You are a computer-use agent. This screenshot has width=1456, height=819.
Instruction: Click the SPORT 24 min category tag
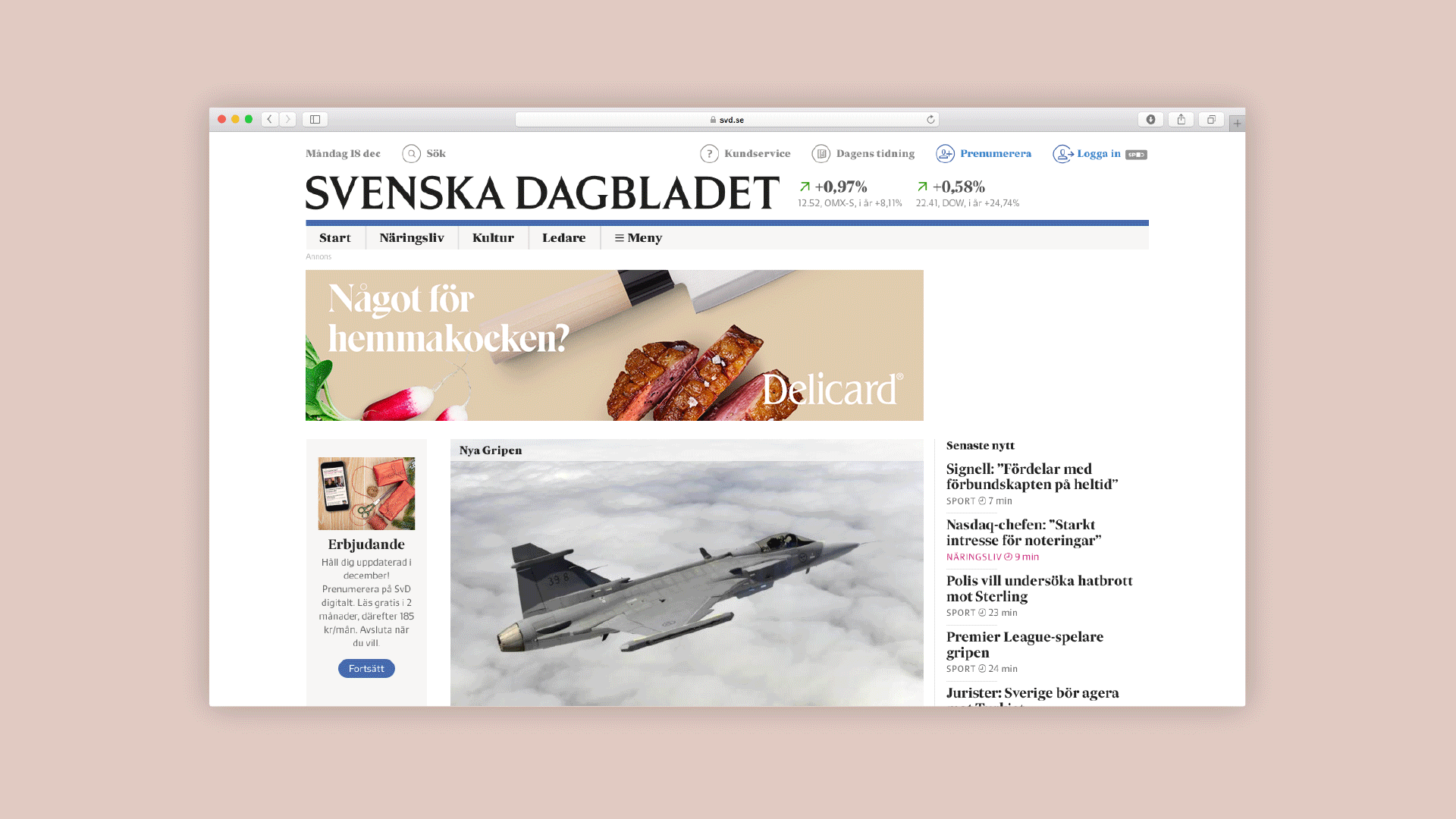(982, 669)
